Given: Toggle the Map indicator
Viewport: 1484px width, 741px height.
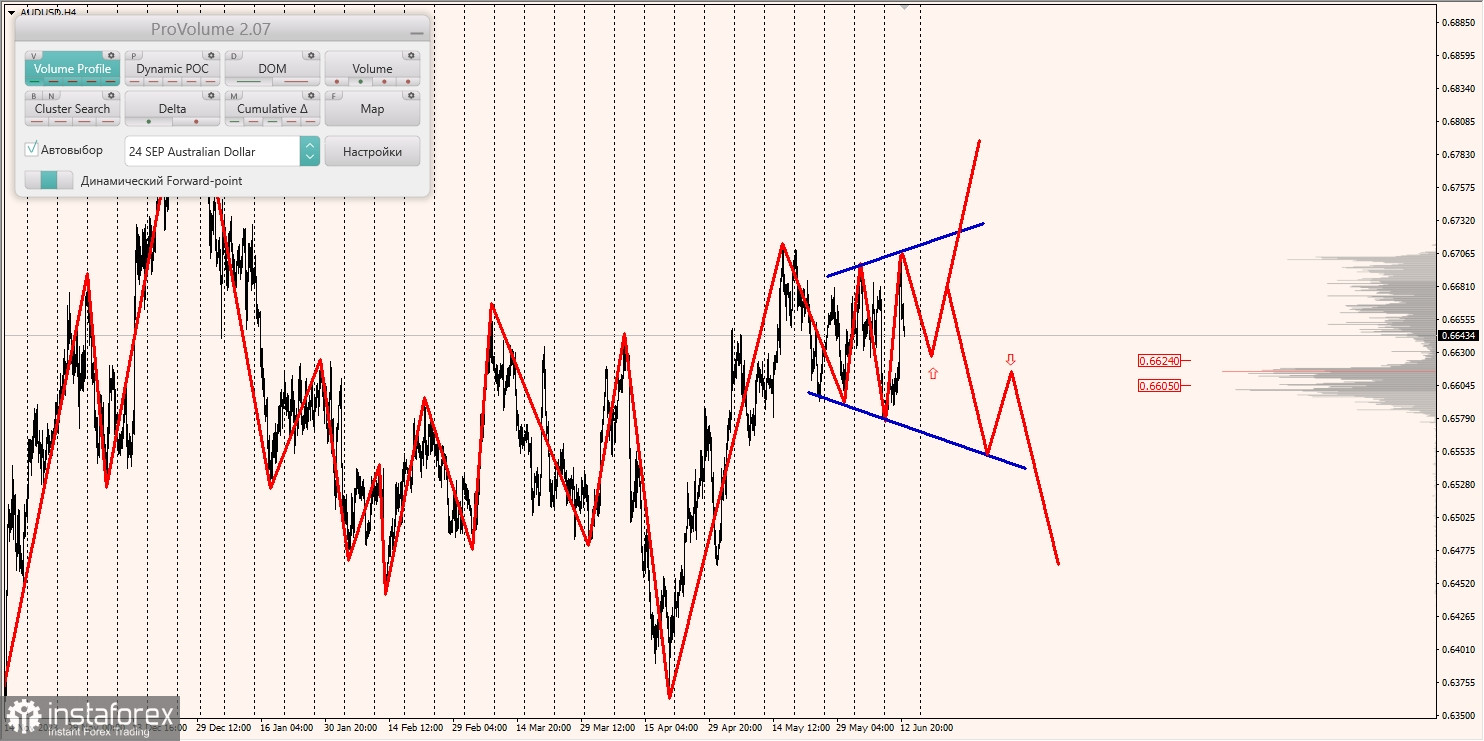Looking at the screenshot, I should (x=372, y=108).
